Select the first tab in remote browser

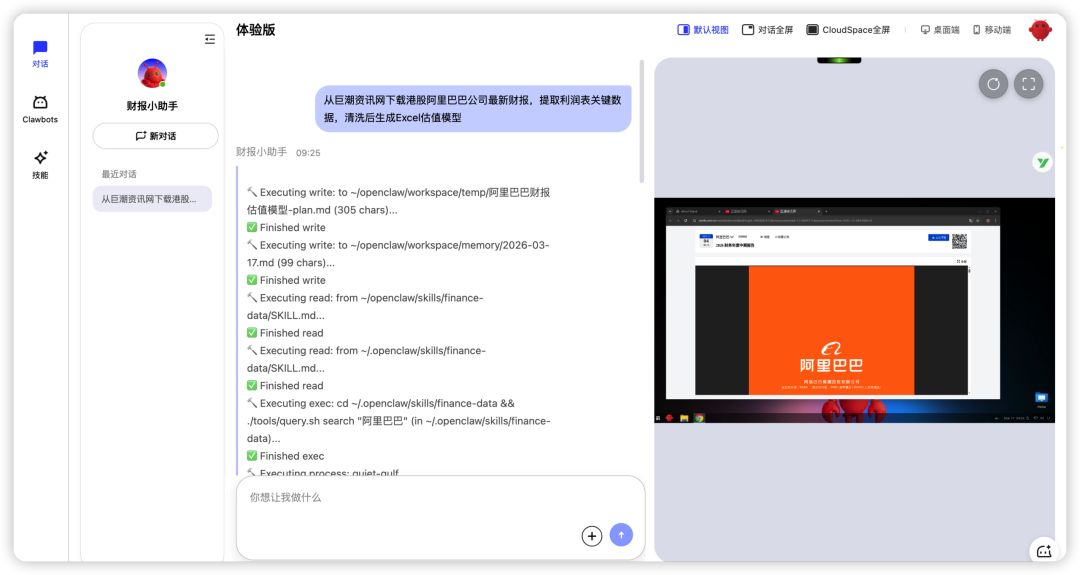[x=696, y=211]
